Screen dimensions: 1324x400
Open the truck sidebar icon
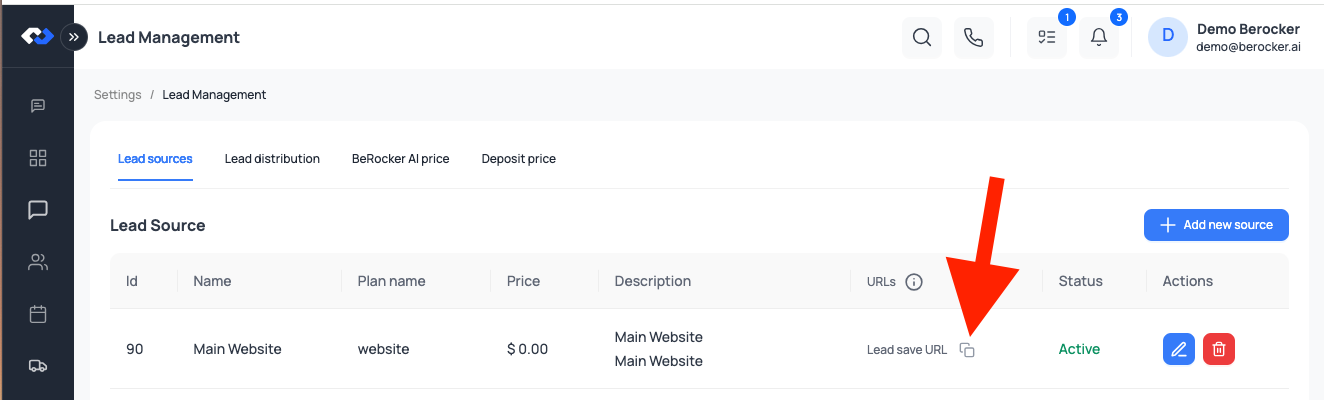pos(38,366)
